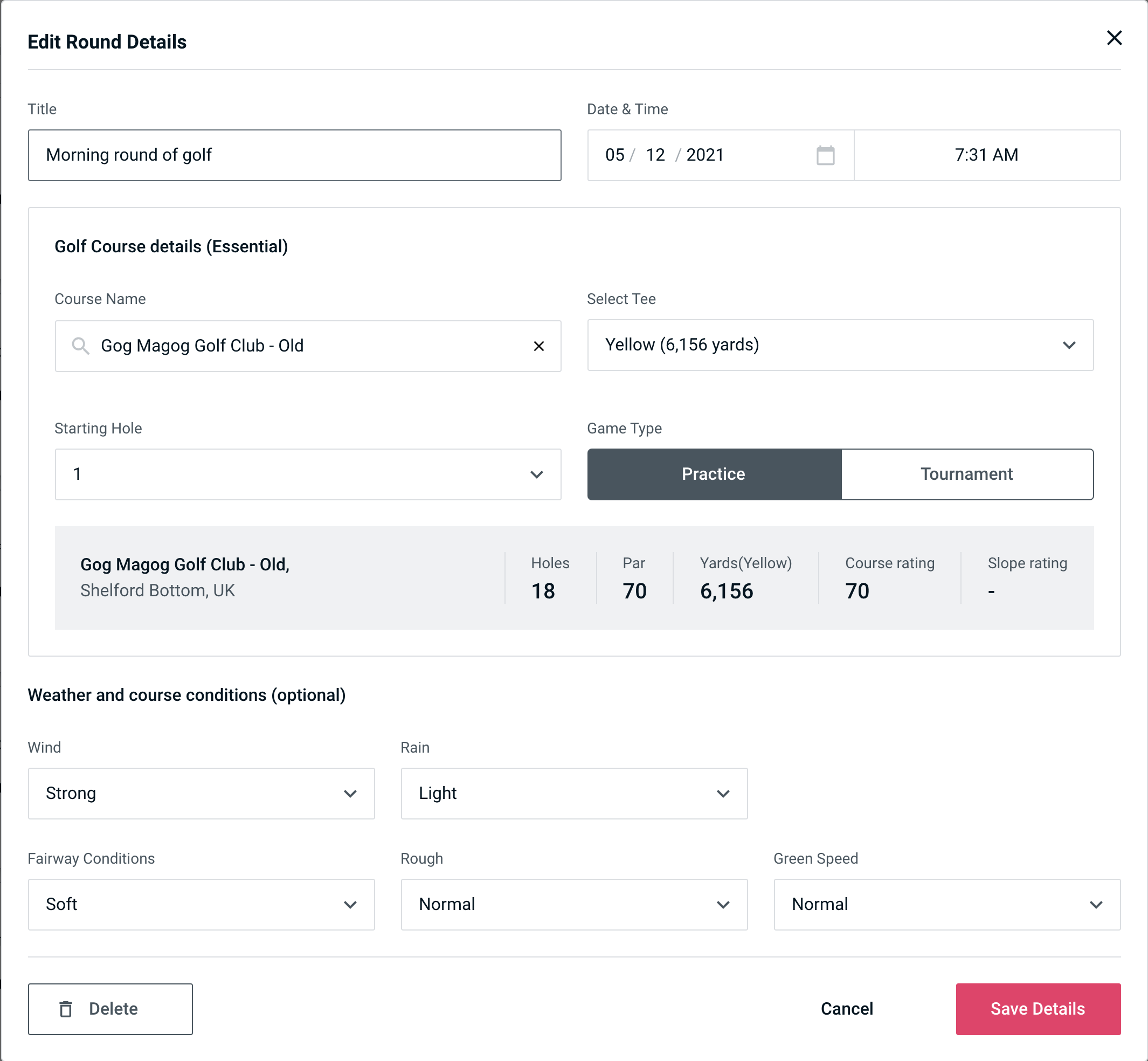The width and height of the screenshot is (1148, 1061).
Task: Click the dropdown arrow for Wind condition
Action: [x=351, y=794]
